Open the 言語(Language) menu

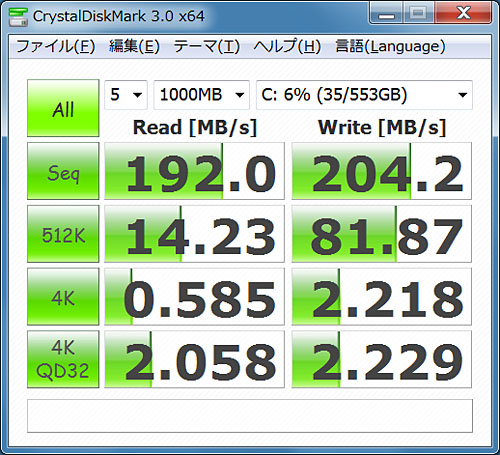390,46
